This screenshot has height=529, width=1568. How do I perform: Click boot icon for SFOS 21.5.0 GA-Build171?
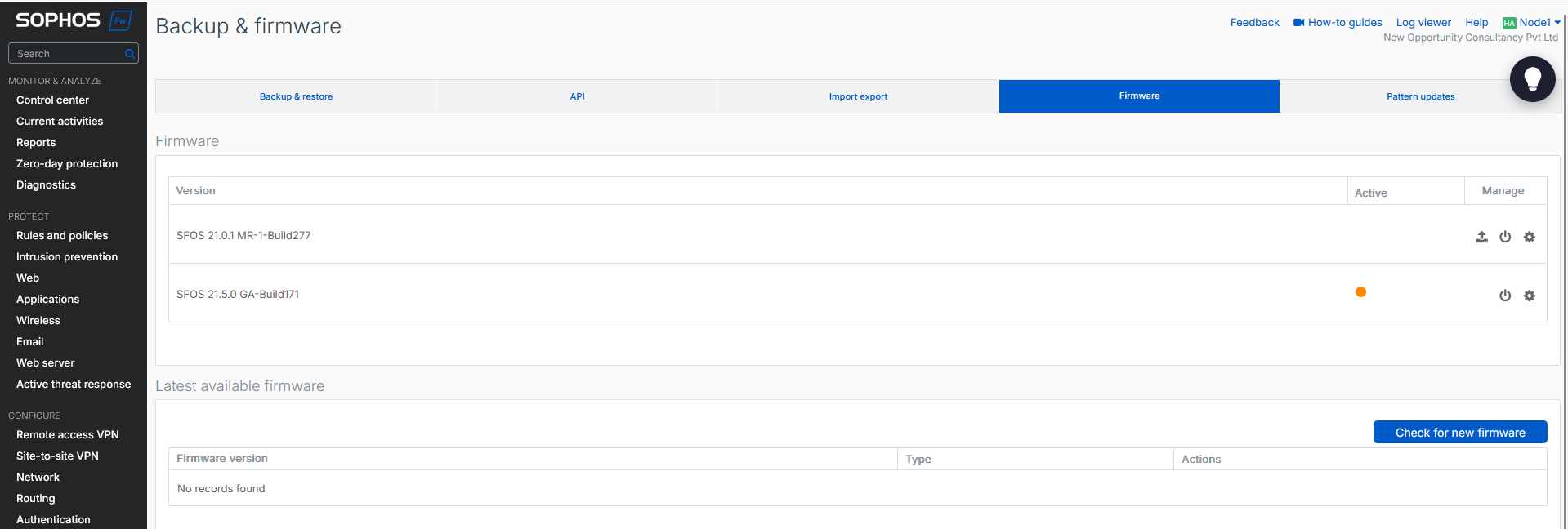(1505, 296)
